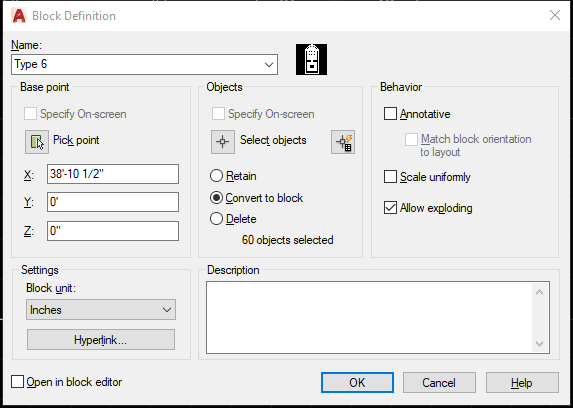Click the AutoCAD logo in title bar

[19, 16]
